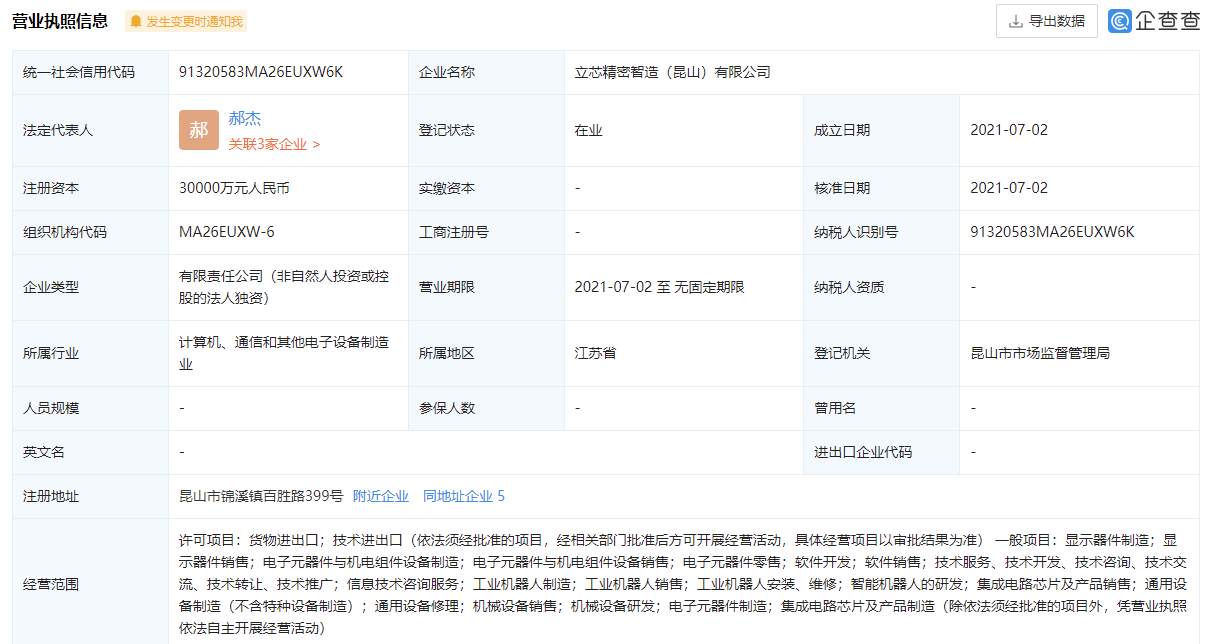Open legal representative 郝杰 profile link
The width and height of the screenshot is (1211, 644).
coord(245,117)
